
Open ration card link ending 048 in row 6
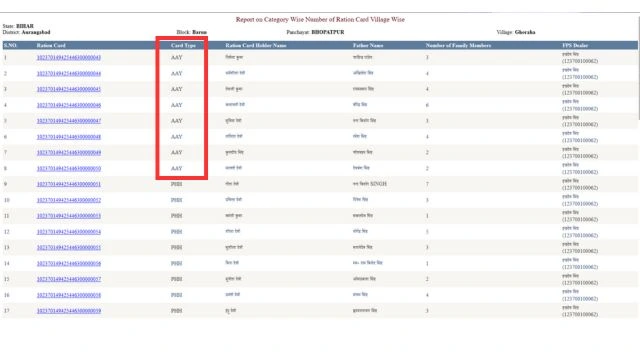tap(69, 137)
